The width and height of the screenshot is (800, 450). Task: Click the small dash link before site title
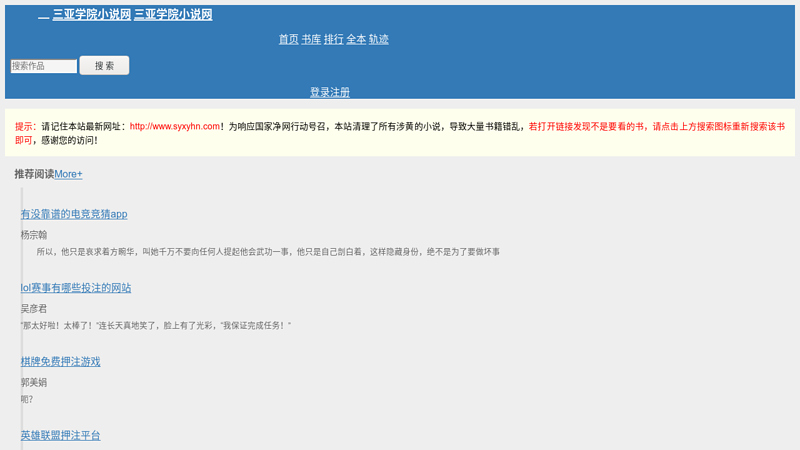pos(44,16)
